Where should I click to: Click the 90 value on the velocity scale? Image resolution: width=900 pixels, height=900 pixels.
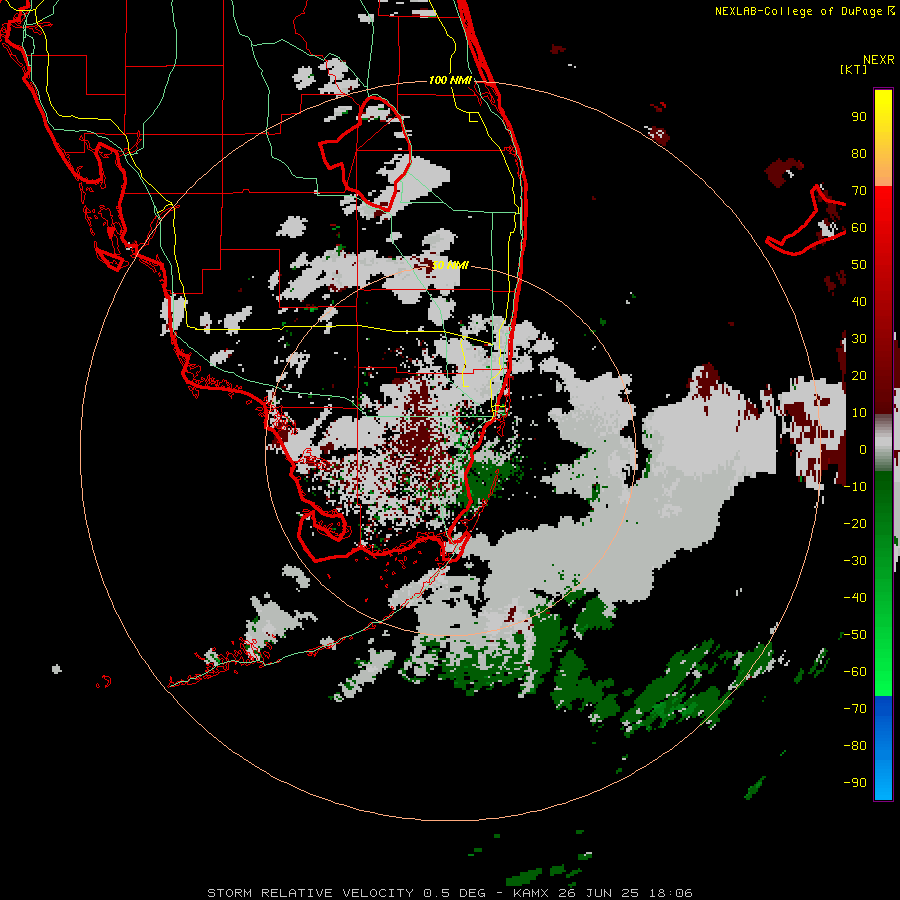pos(859,117)
